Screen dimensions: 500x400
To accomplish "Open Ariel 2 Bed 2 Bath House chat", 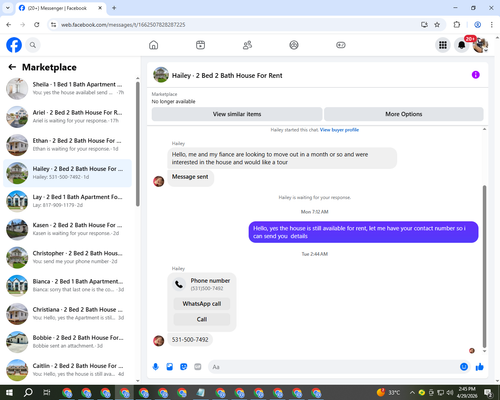I will (x=67, y=117).
